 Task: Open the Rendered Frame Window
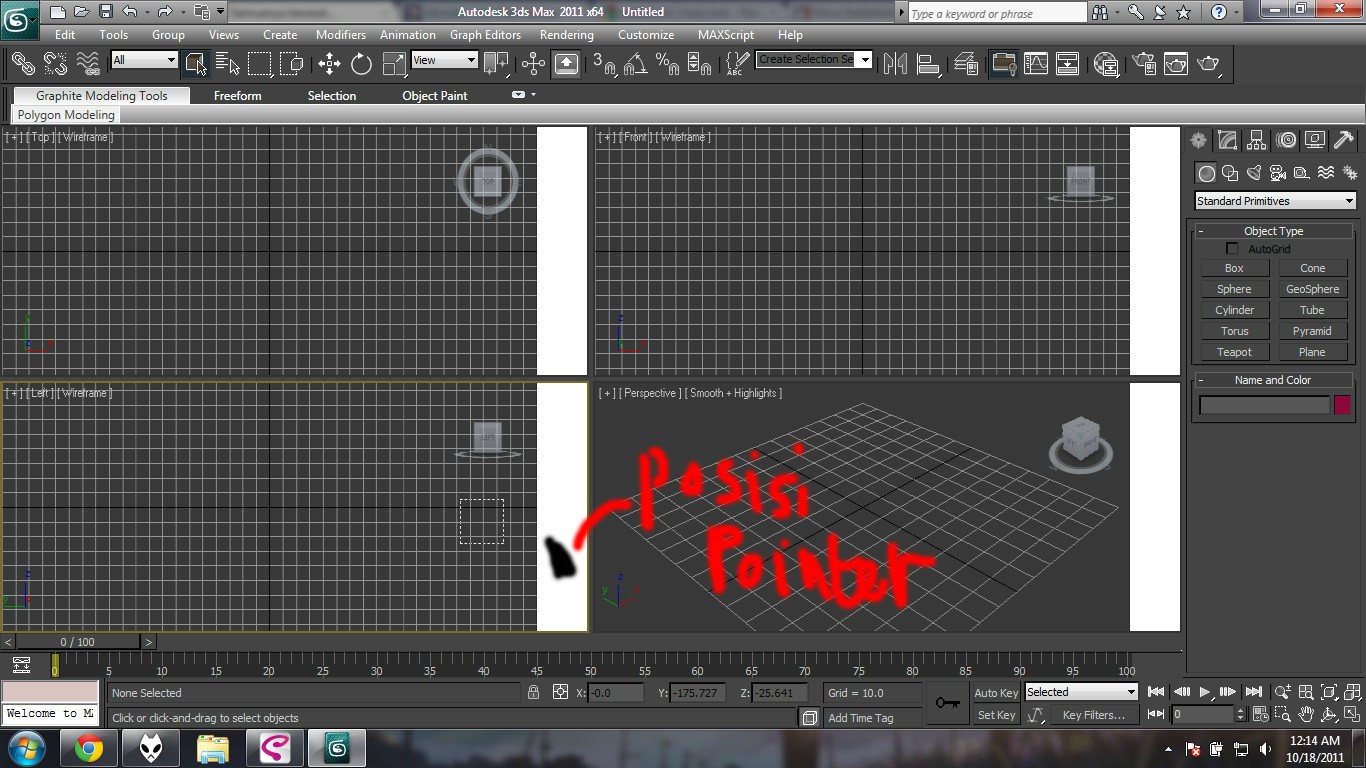click(1176, 64)
